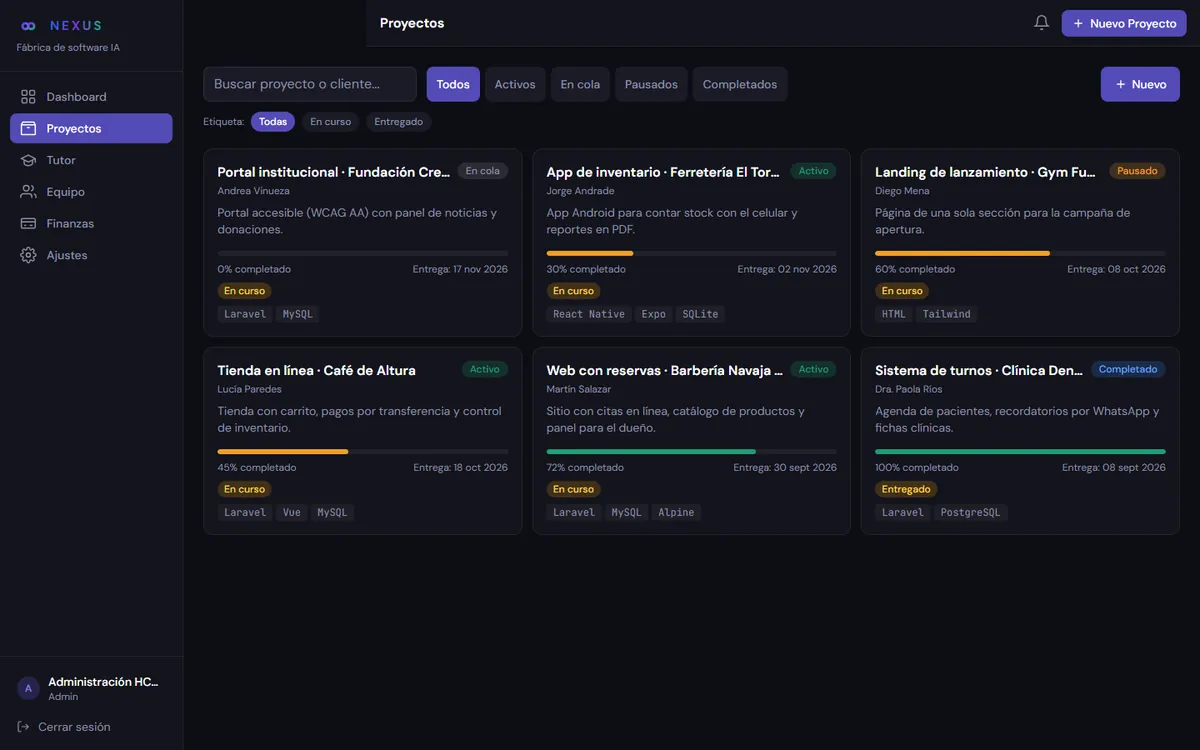Image resolution: width=1200 pixels, height=750 pixels.
Task: Open Landing de lanzamiento Gym project
Action: [1020, 242]
